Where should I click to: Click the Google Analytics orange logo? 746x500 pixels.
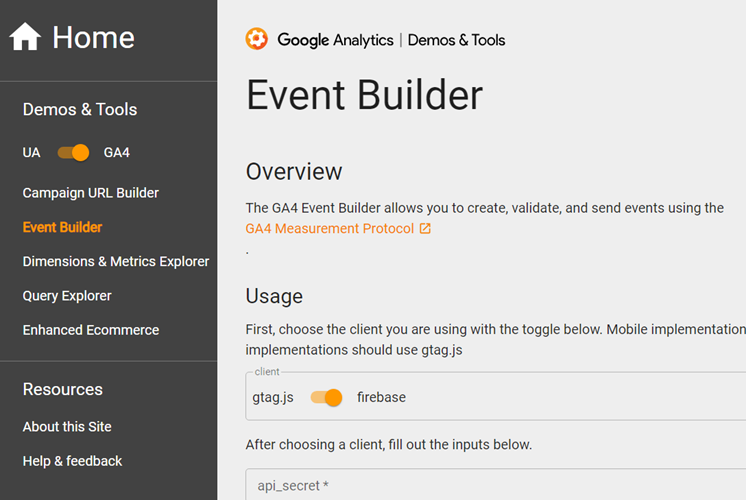(257, 39)
